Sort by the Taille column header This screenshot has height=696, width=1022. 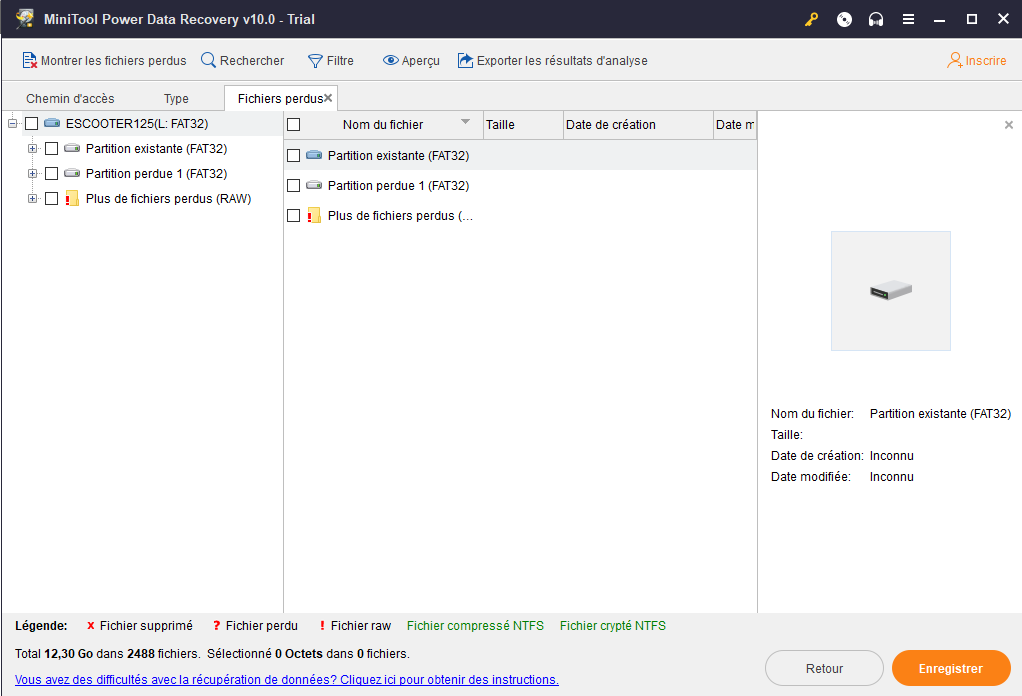pyautogui.click(x=523, y=124)
